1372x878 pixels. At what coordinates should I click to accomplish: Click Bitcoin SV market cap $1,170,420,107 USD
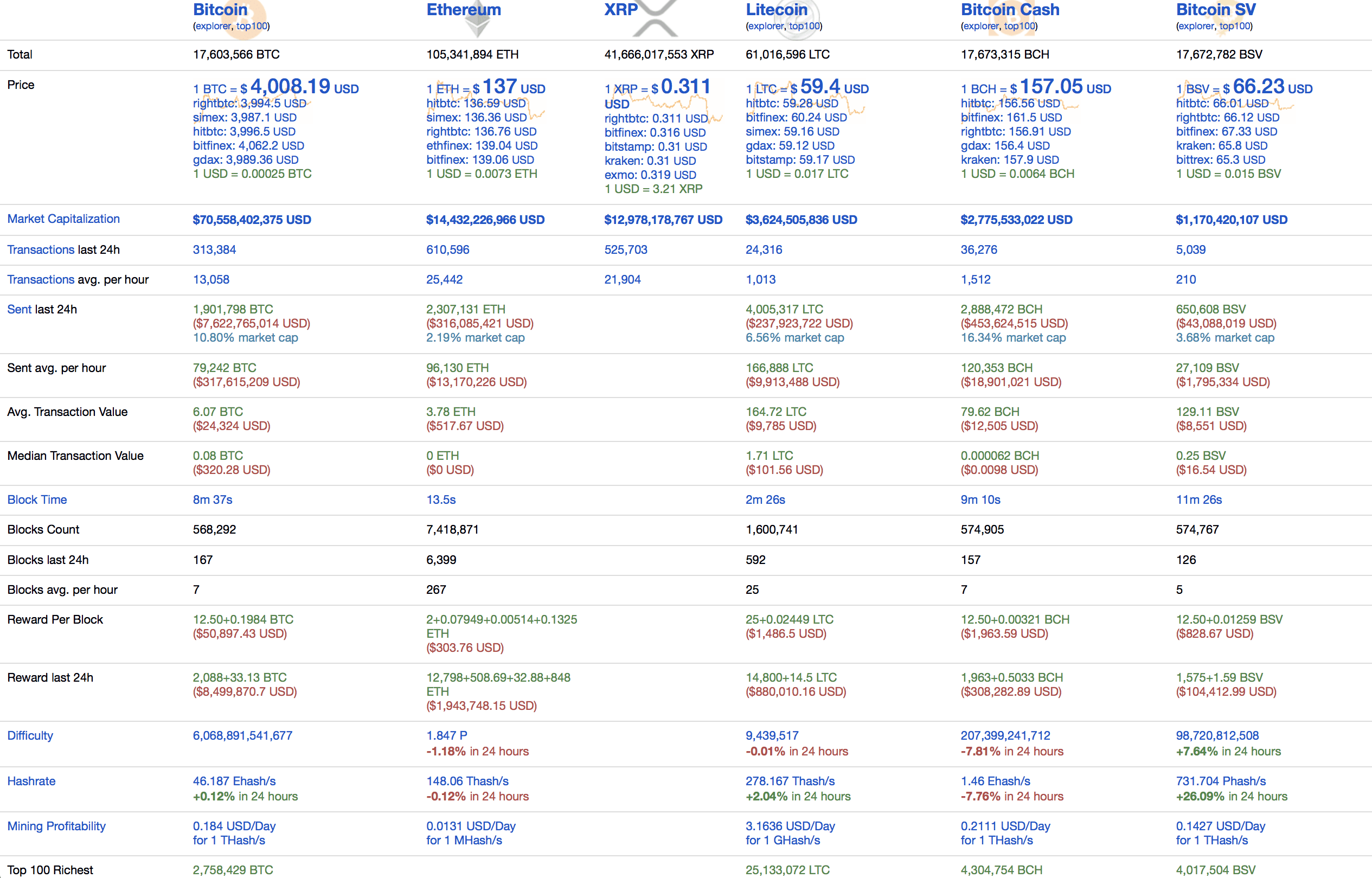[1231, 220]
